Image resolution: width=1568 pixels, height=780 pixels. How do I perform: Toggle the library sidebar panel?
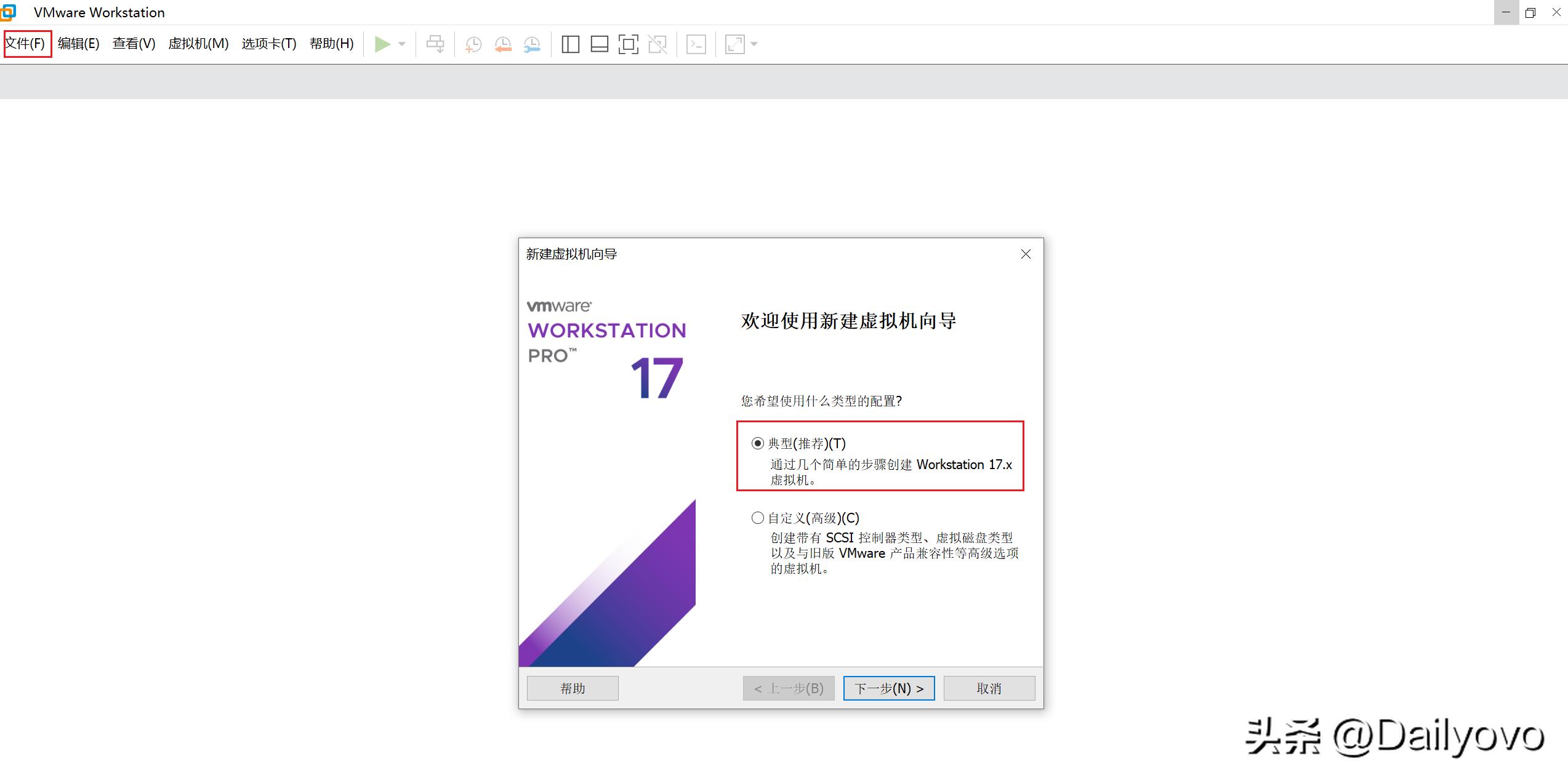coord(569,44)
